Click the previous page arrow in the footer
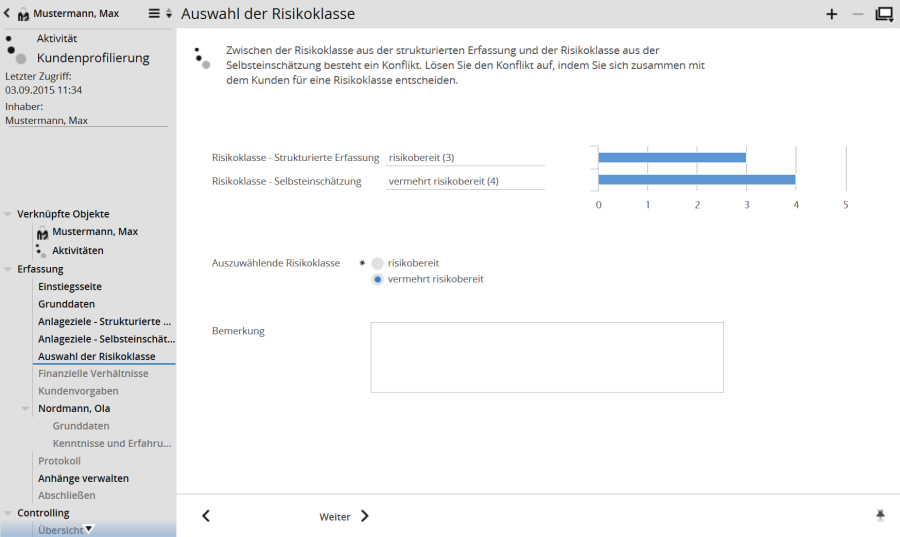 pyautogui.click(x=206, y=516)
